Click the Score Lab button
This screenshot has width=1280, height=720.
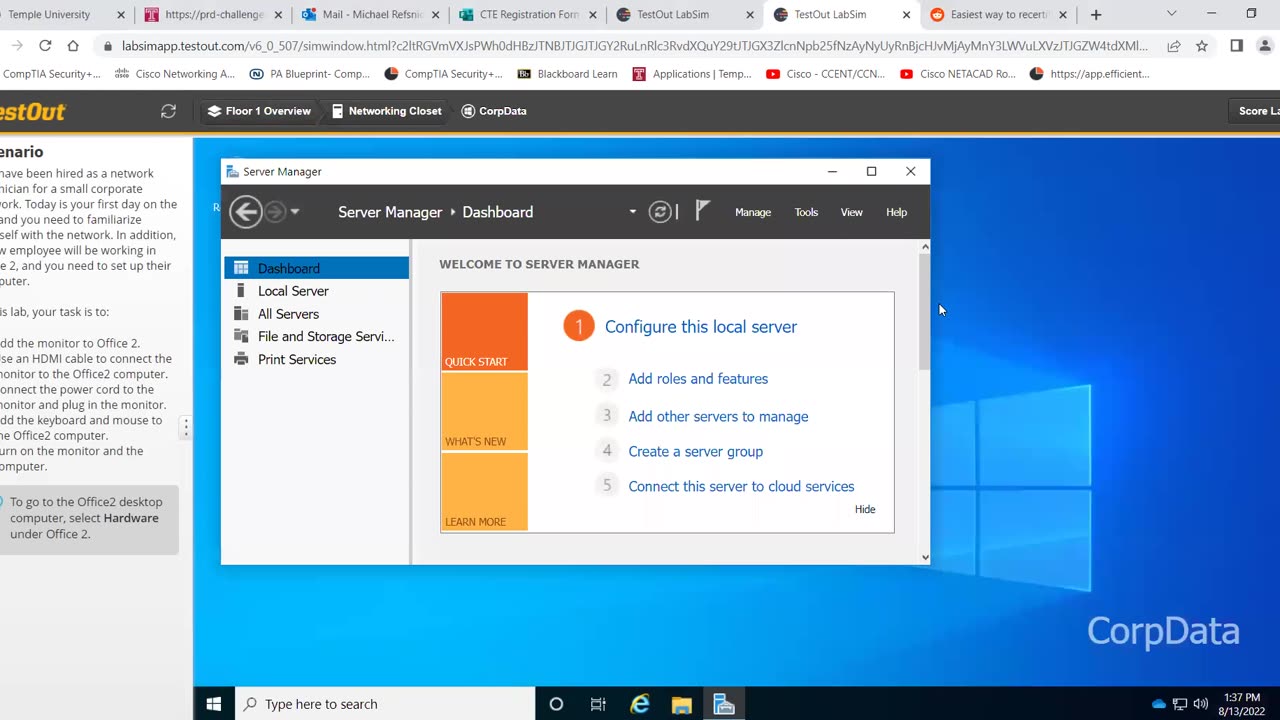pos(1256,111)
